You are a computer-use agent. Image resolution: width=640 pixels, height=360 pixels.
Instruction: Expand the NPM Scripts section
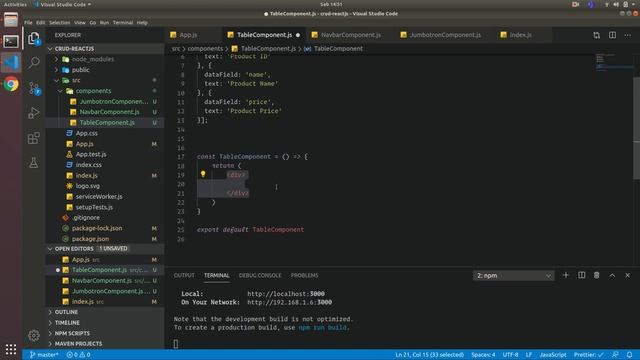tap(72, 333)
